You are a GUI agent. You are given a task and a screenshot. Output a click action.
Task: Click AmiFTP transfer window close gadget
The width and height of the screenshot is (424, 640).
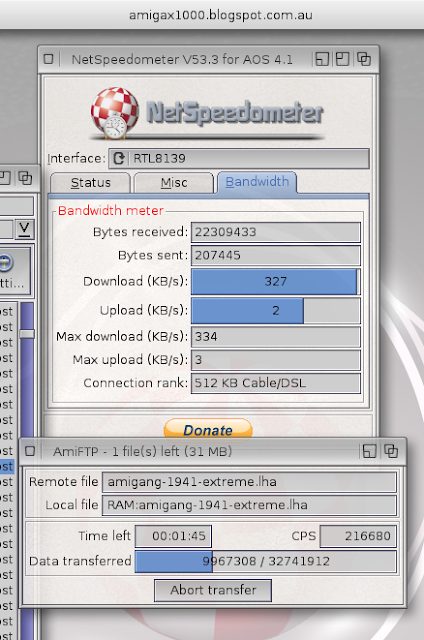(x=30, y=451)
